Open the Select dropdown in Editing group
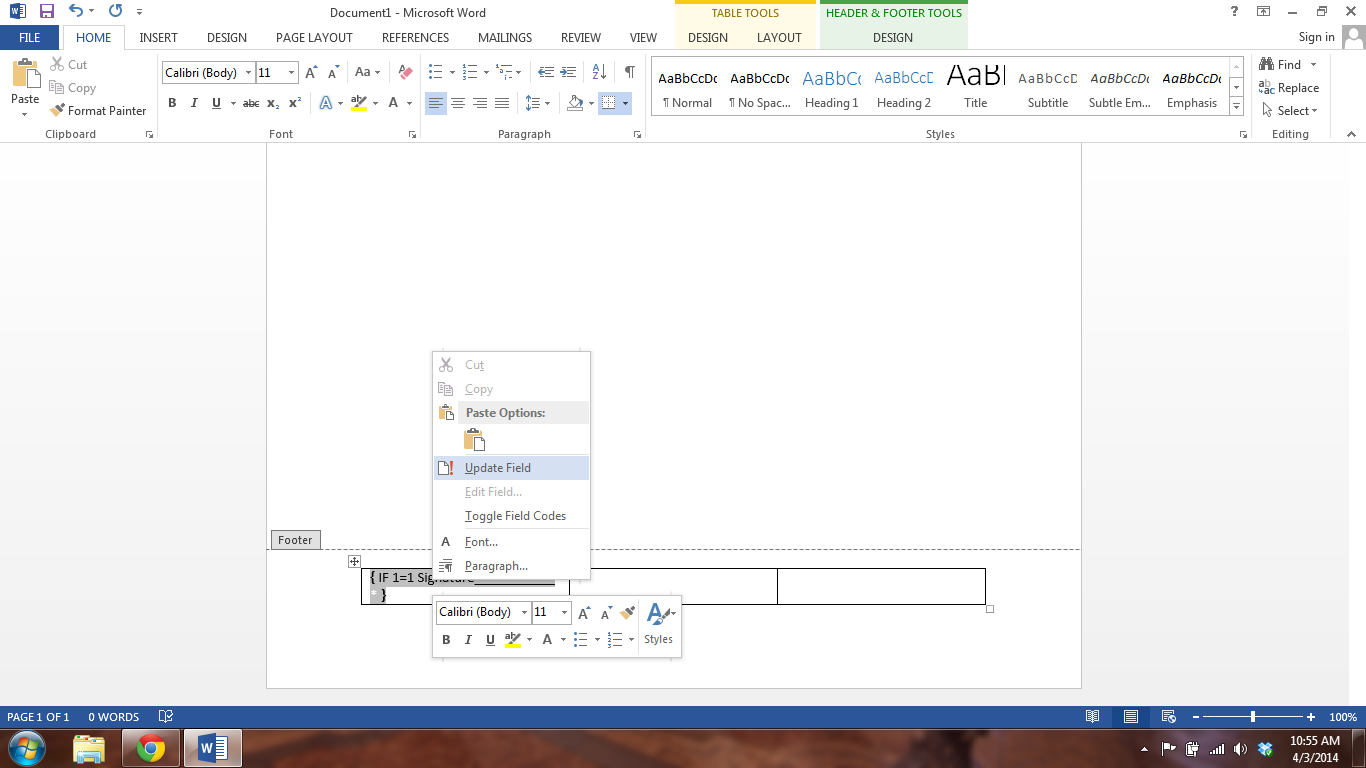The width and height of the screenshot is (1366, 768). [x=1291, y=111]
